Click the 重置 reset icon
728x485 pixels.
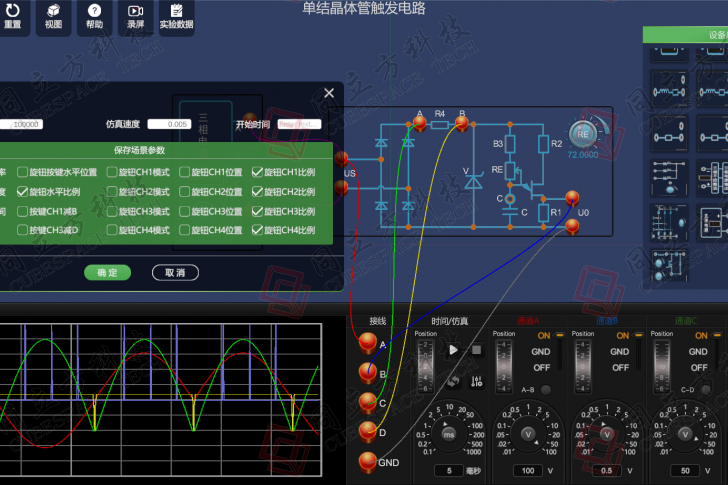[x=12, y=12]
